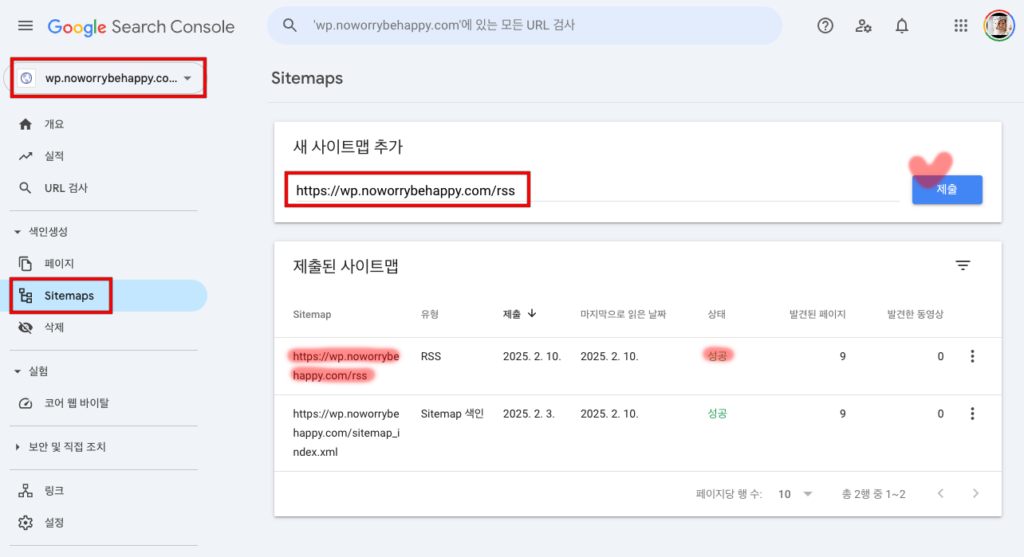Open the wp.noworrybehappy.com/rss sitemap entry
This screenshot has height=557, width=1024.
click(x=346, y=366)
